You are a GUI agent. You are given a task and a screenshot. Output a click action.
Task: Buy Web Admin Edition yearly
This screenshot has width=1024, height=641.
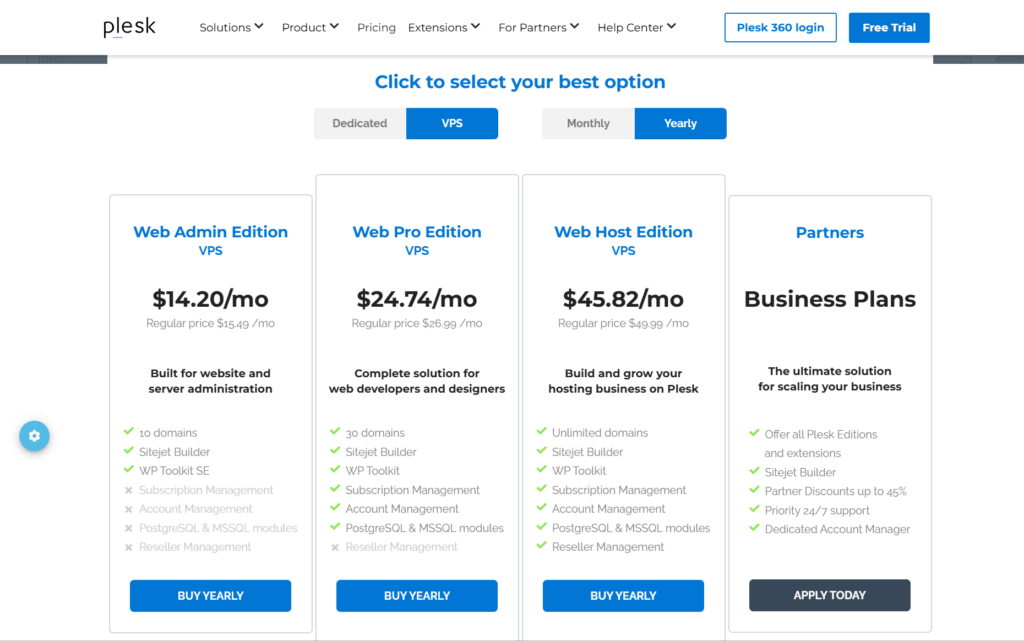(x=210, y=596)
